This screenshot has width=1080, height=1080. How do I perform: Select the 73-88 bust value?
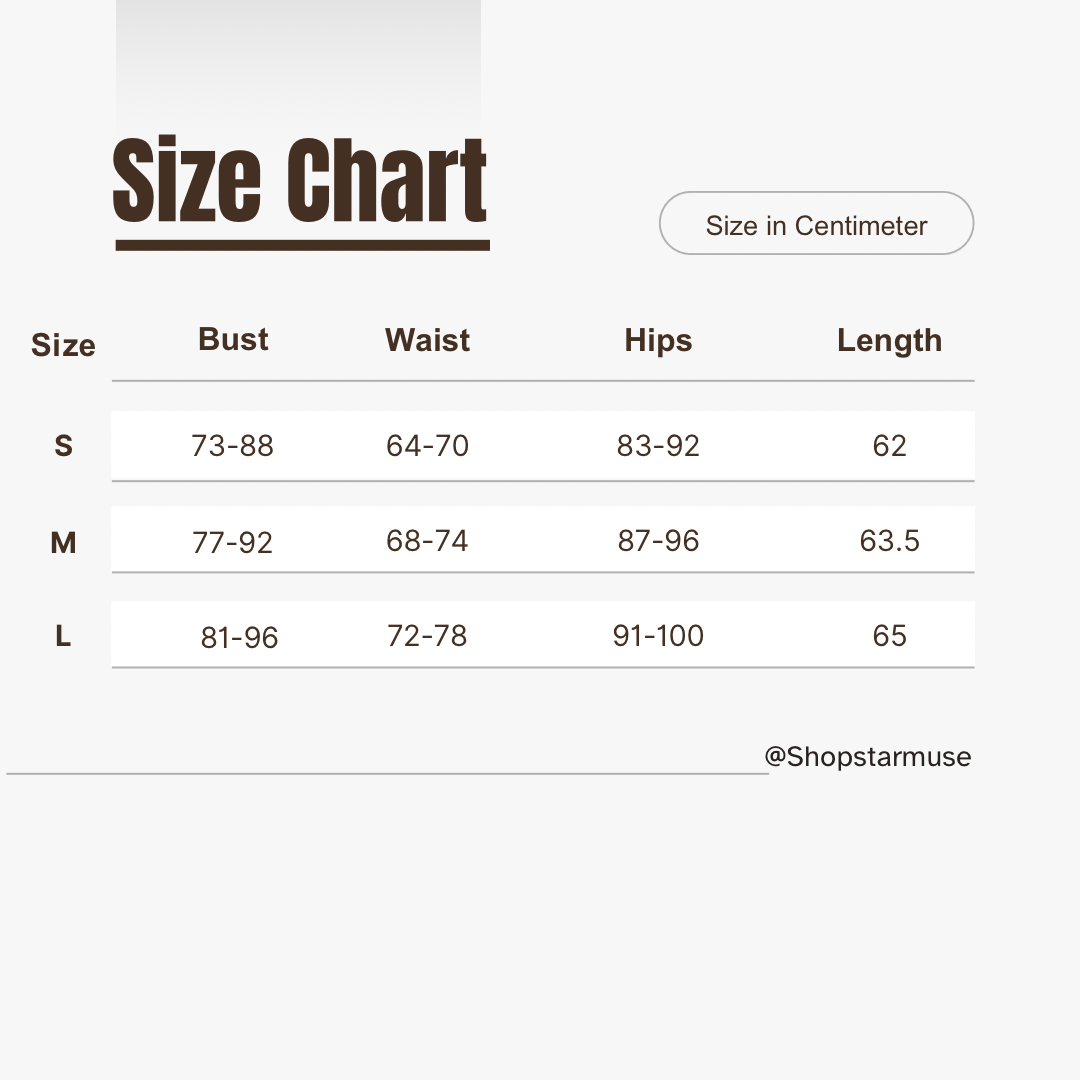pos(232,446)
